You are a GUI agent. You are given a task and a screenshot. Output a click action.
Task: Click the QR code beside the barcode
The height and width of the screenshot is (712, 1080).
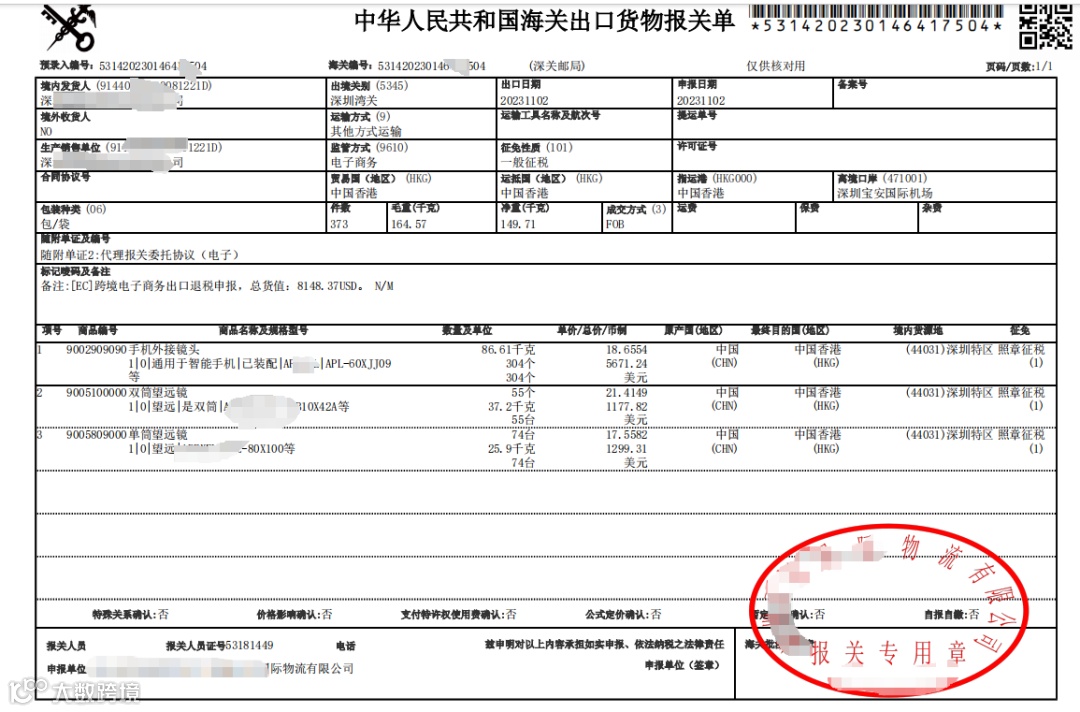tap(1046, 27)
